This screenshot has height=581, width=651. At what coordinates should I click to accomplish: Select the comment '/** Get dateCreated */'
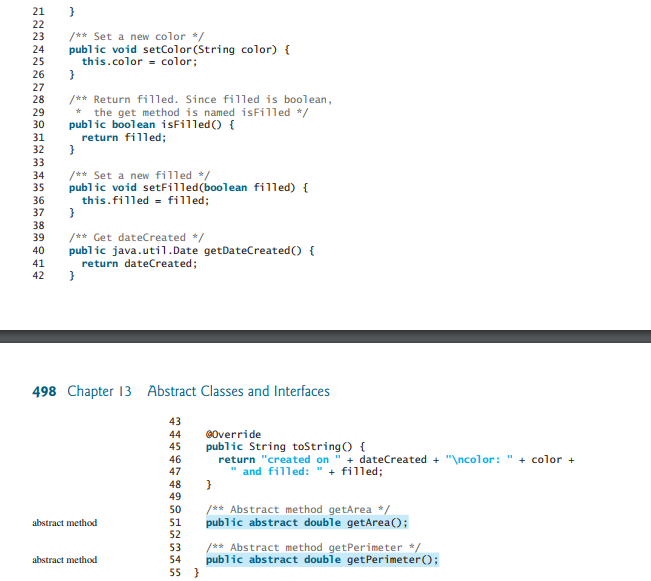137,238
